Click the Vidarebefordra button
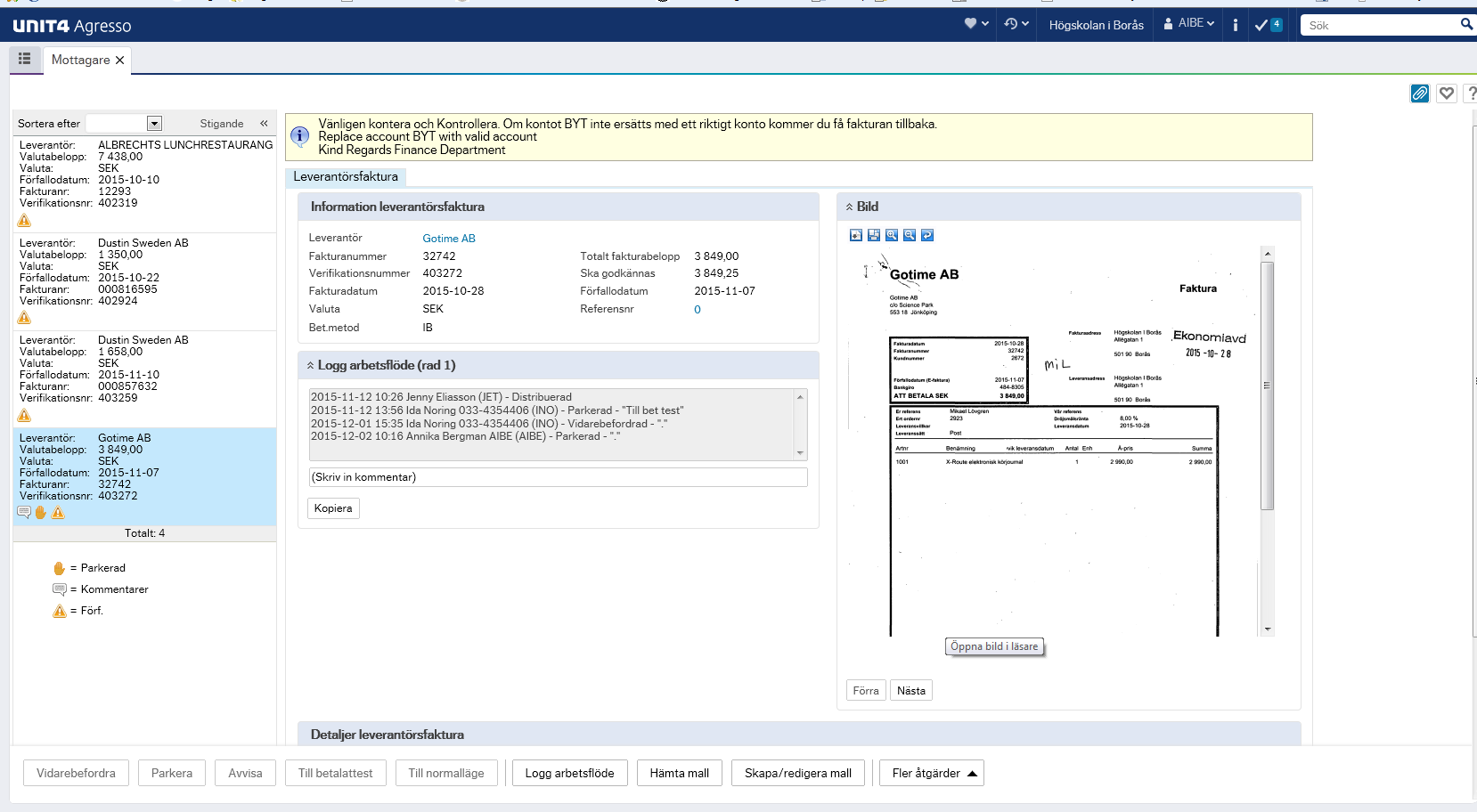Screen dimensions: 1477x812 (76, 773)
